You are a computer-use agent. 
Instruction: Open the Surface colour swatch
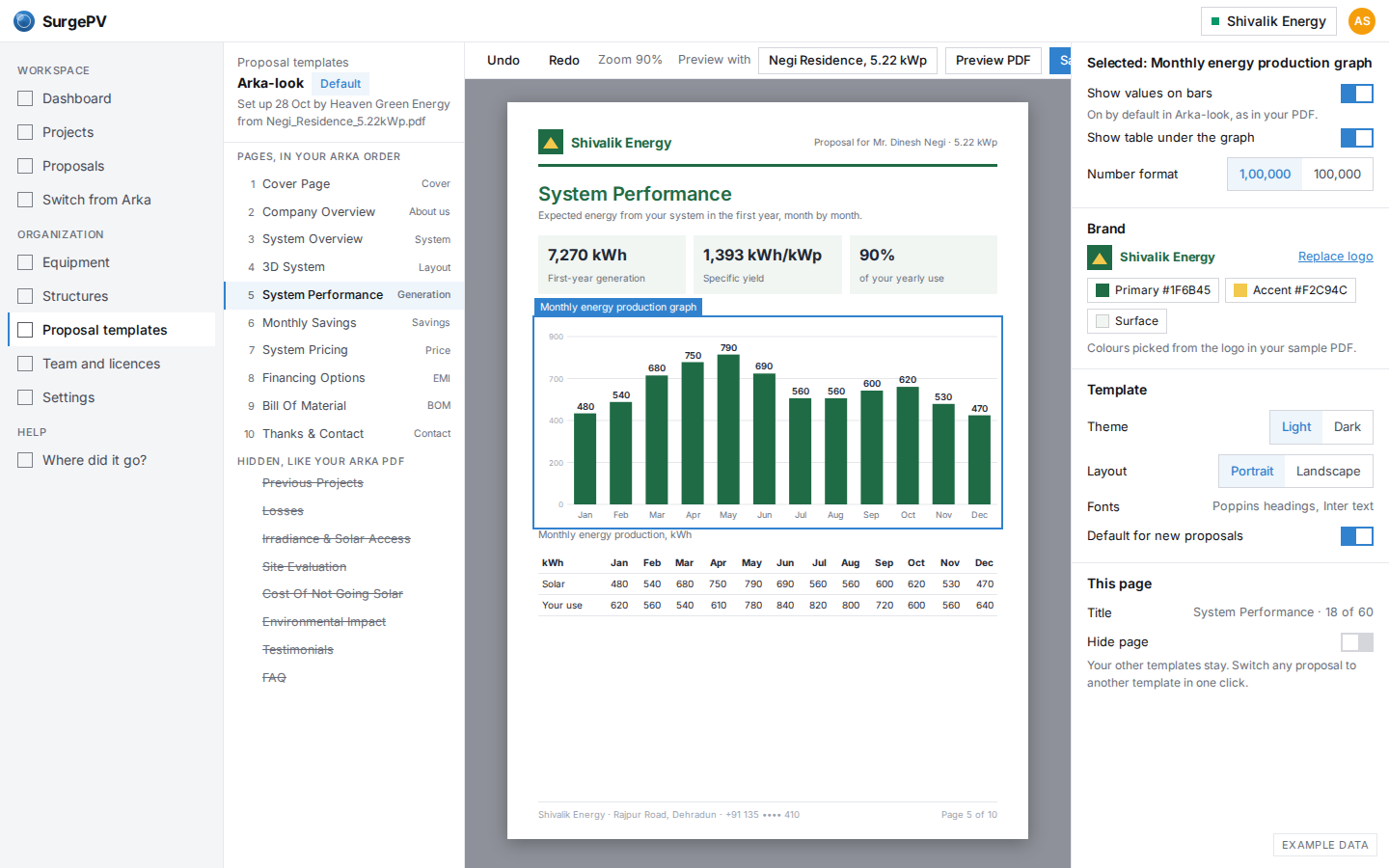[x=1127, y=321]
